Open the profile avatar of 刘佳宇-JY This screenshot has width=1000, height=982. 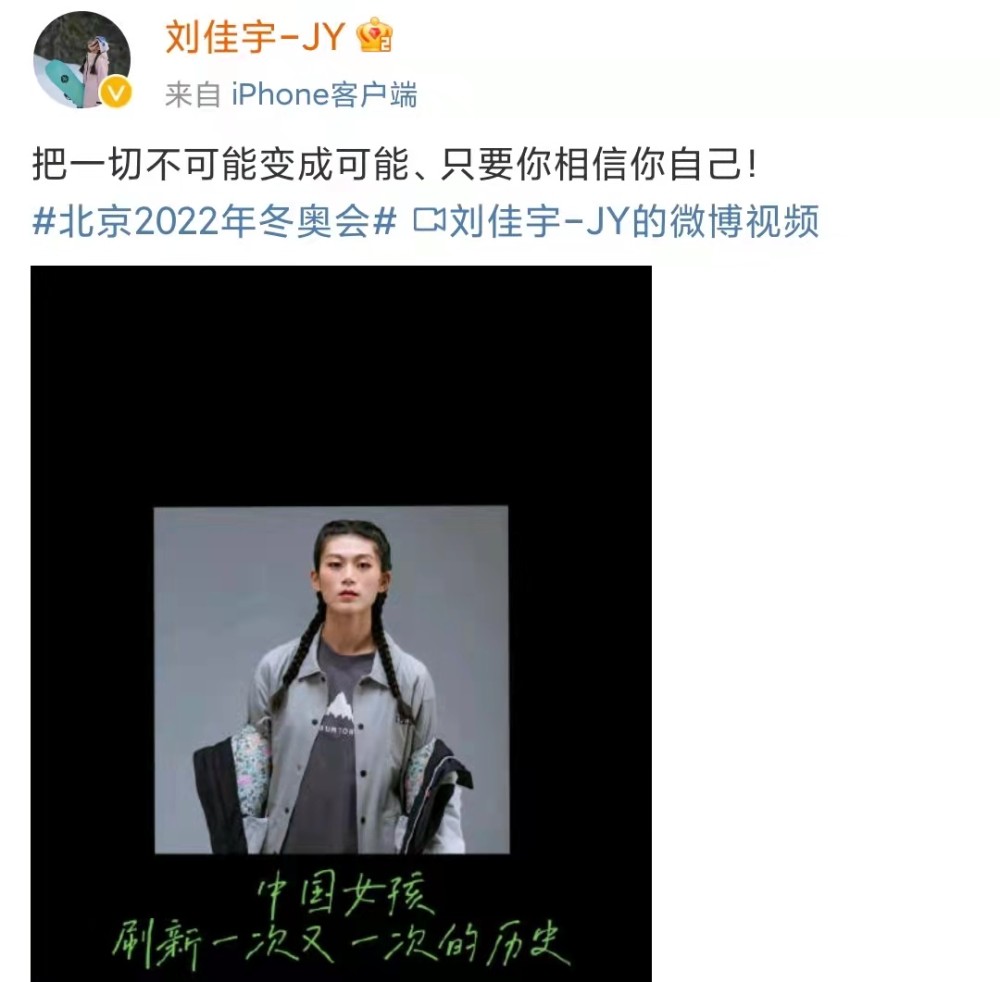coord(82,59)
